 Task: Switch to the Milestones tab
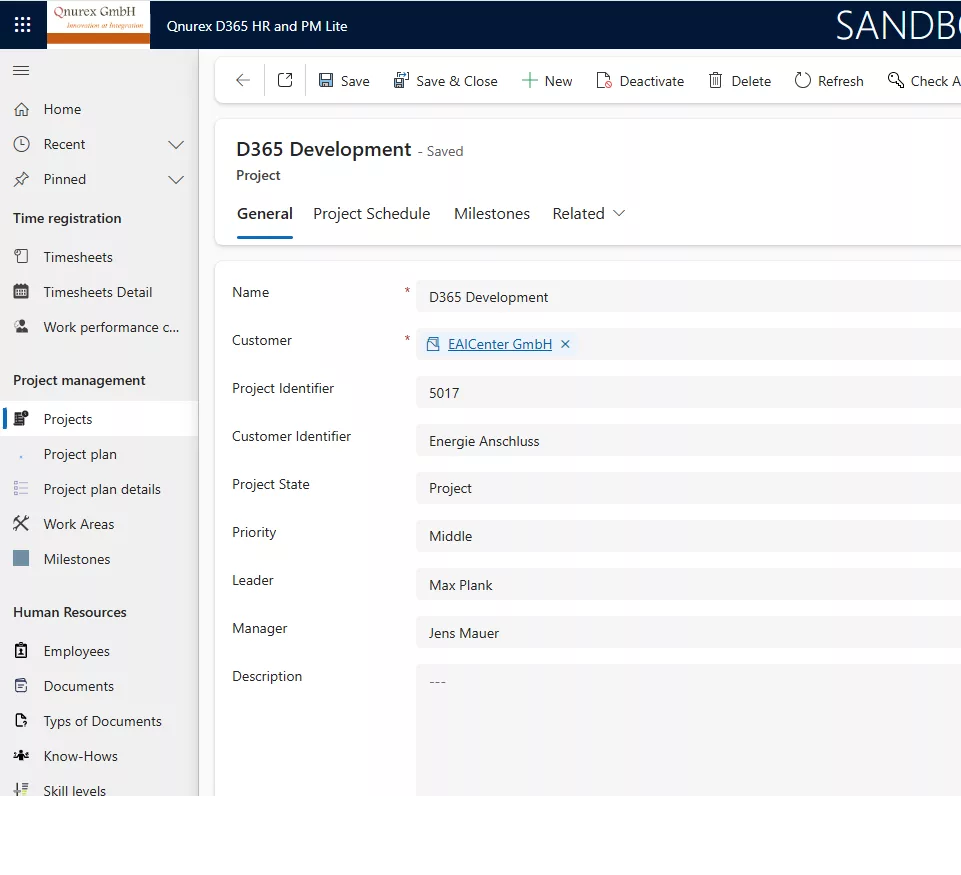pos(492,214)
